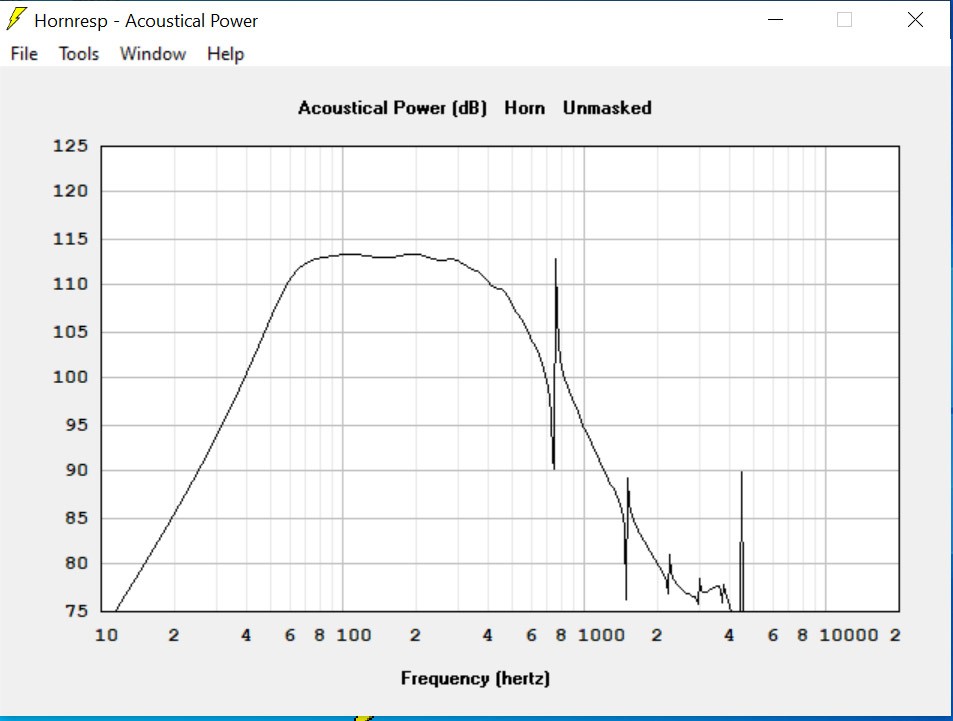The height and width of the screenshot is (721, 953).
Task: Click the partially visible lightning icon at bottom edge
Action: click(x=365, y=716)
